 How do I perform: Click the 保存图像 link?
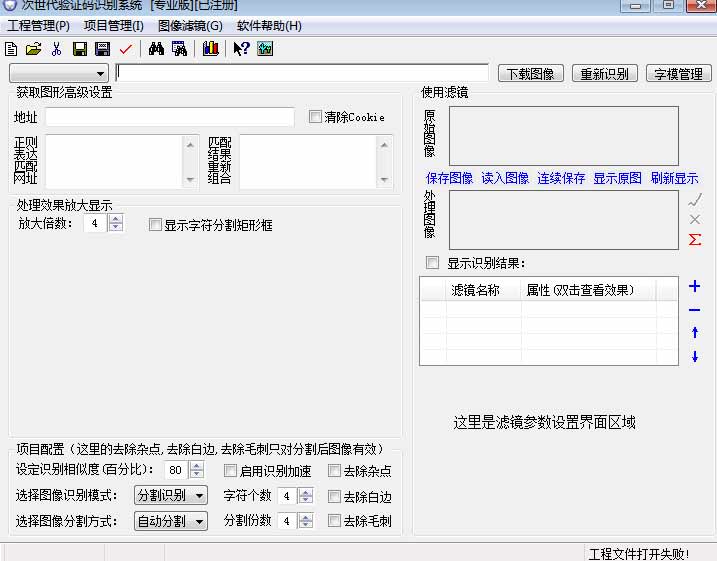click(449, 178)
